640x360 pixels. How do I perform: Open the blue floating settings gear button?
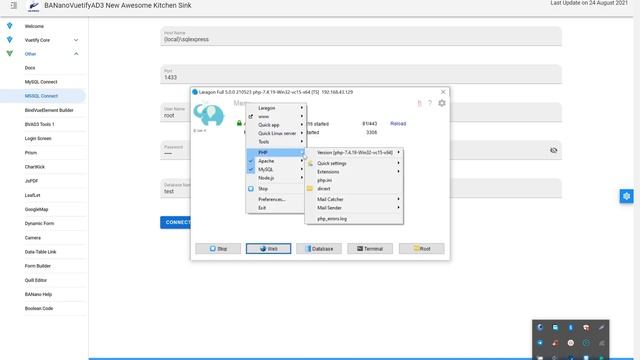click(x=626, y=196)
